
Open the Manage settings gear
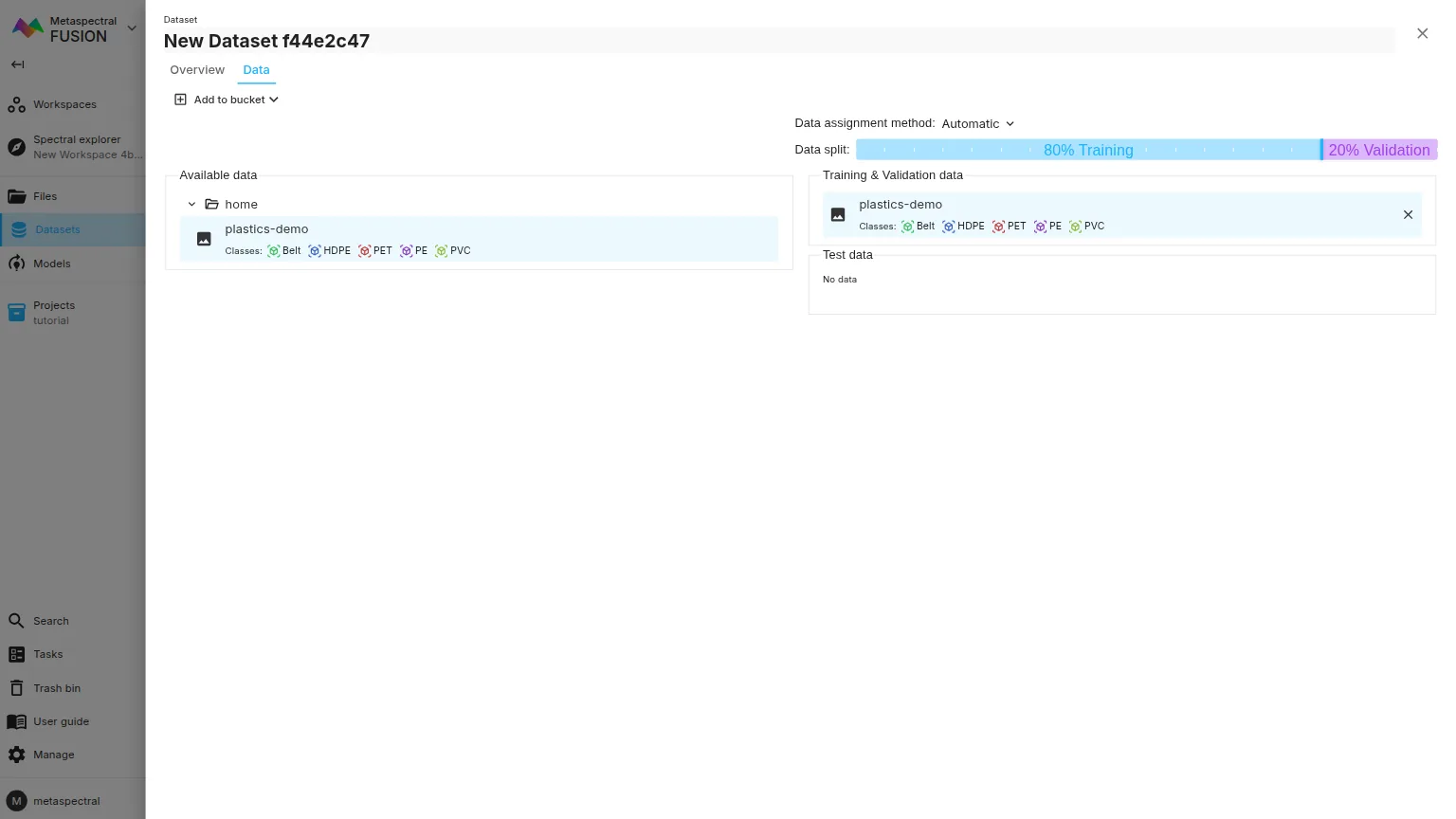[x=17, y=755]
